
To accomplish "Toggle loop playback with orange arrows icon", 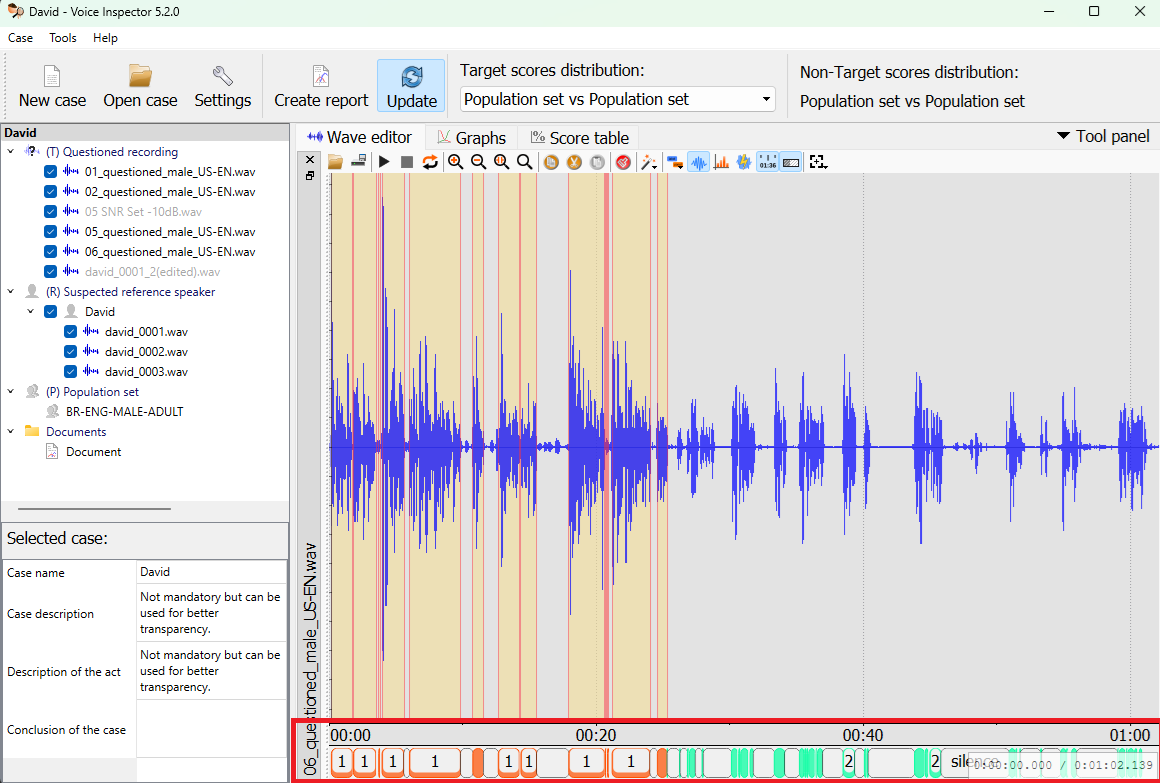I will click(x=430, y=162).
